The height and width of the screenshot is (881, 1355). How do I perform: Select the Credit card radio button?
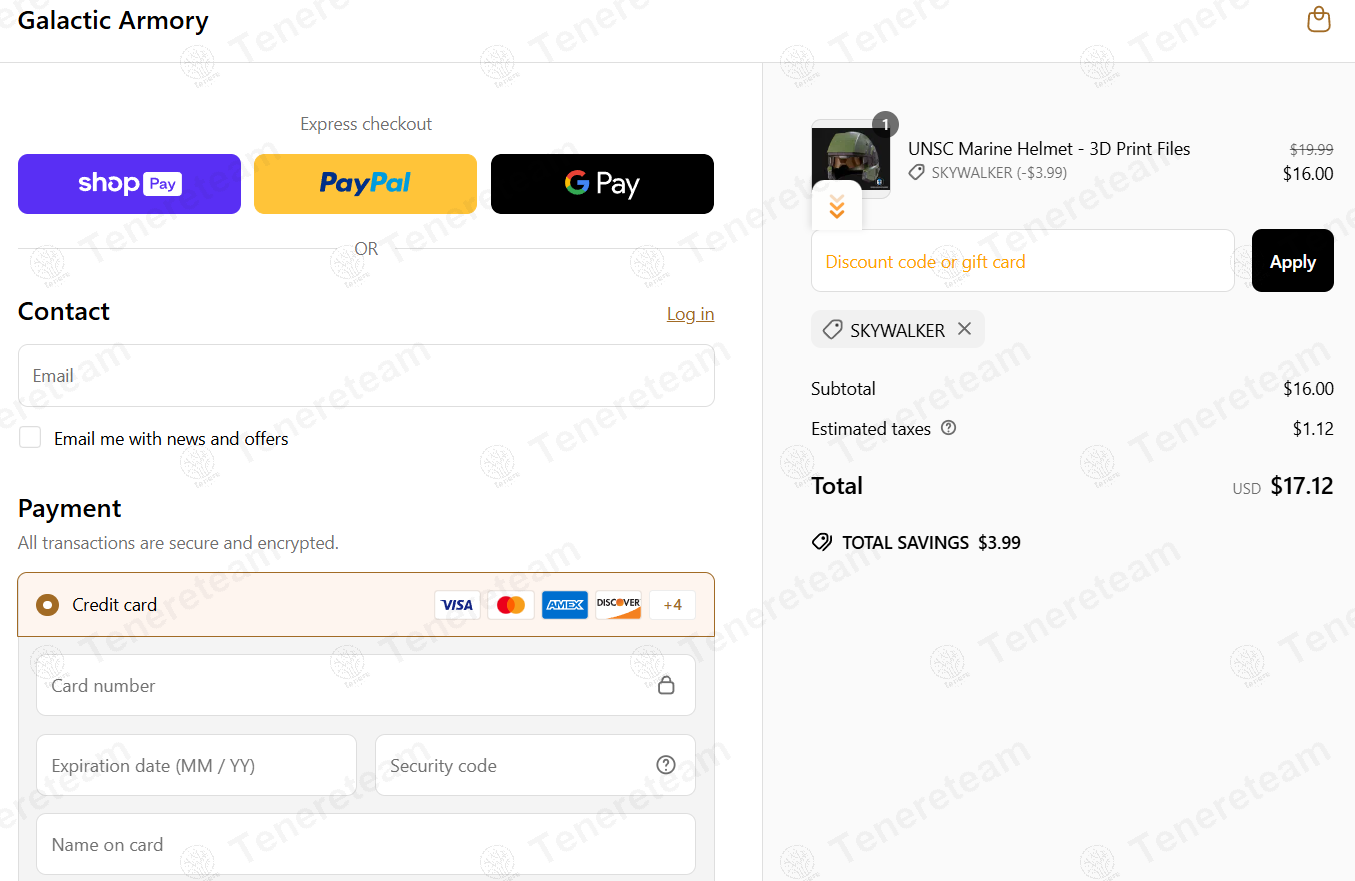pos(47,605)
